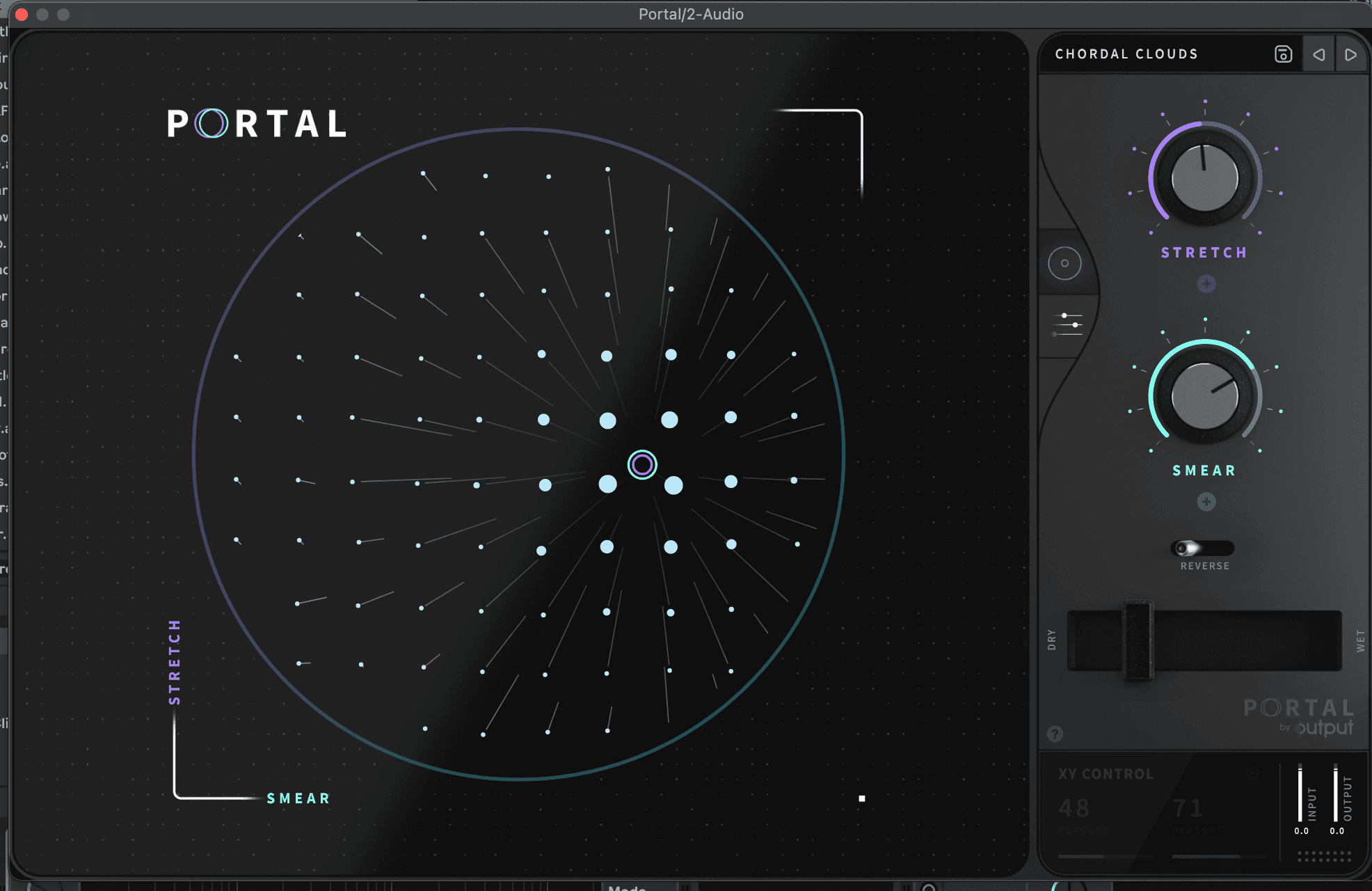1372x891 pixels.
Task: Open the XY main view tab
Action: 1064,263
